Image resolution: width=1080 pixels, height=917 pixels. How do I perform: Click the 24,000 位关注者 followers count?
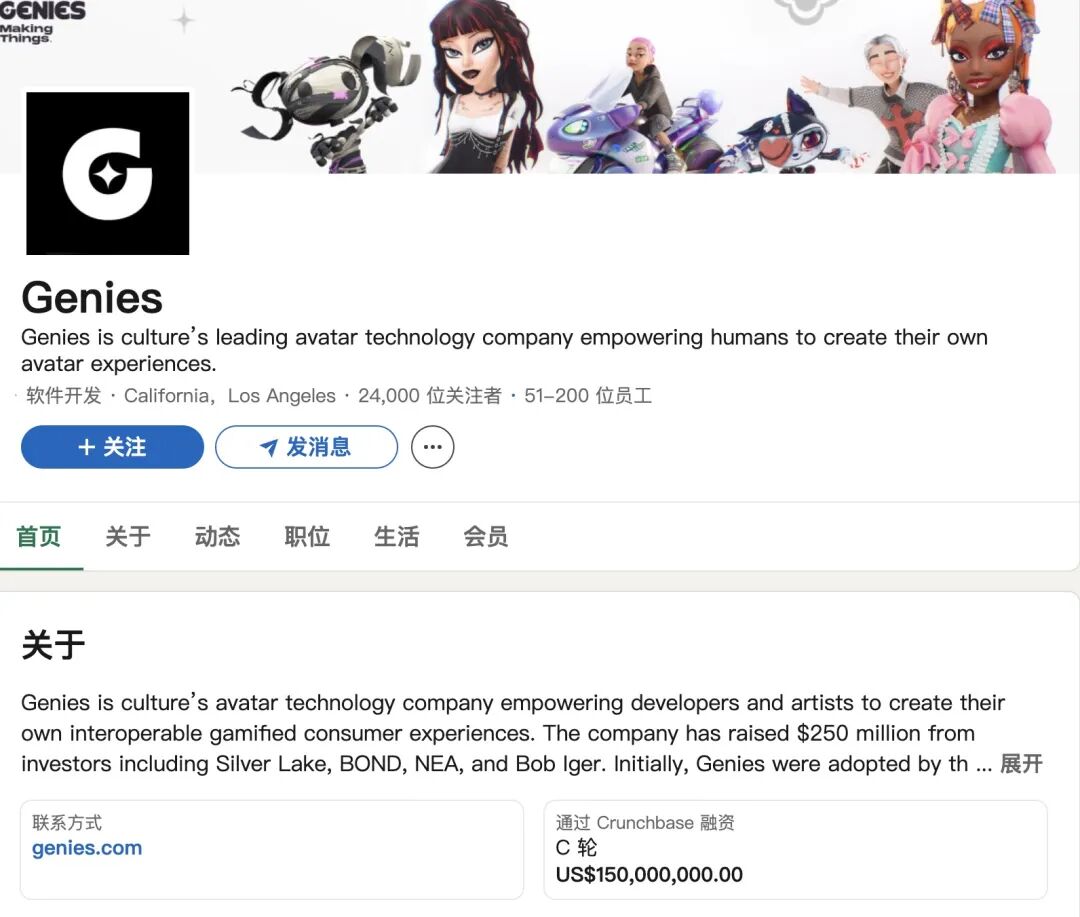pos(430,395)
